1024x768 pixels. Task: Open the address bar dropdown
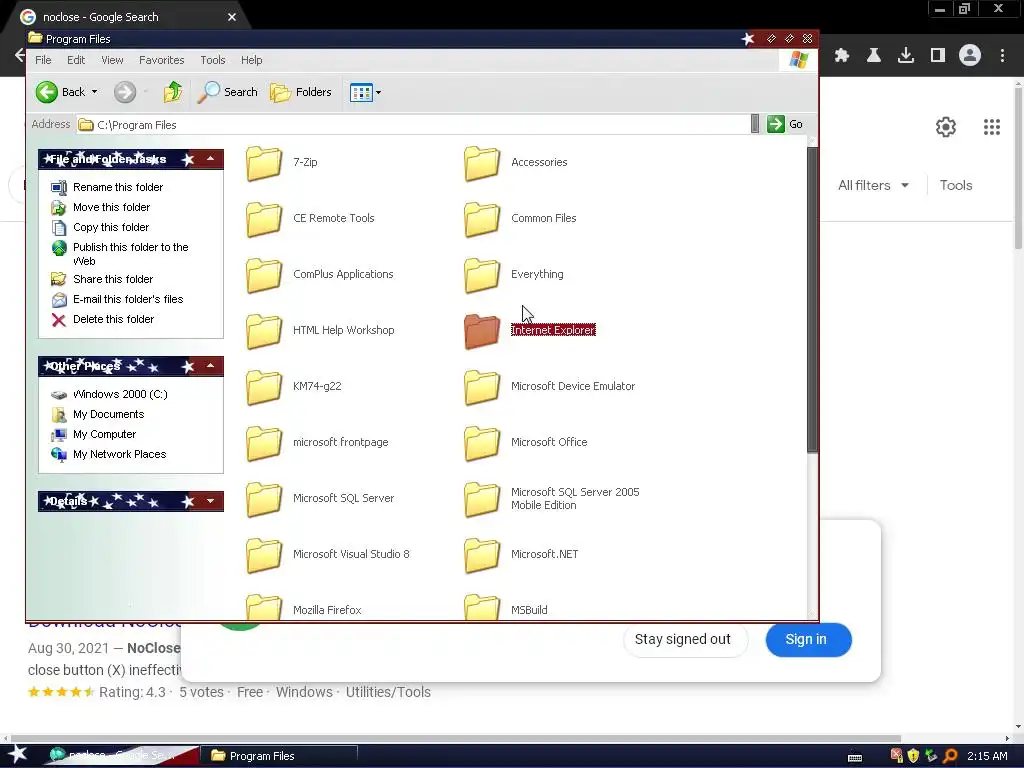pos(755,124)
